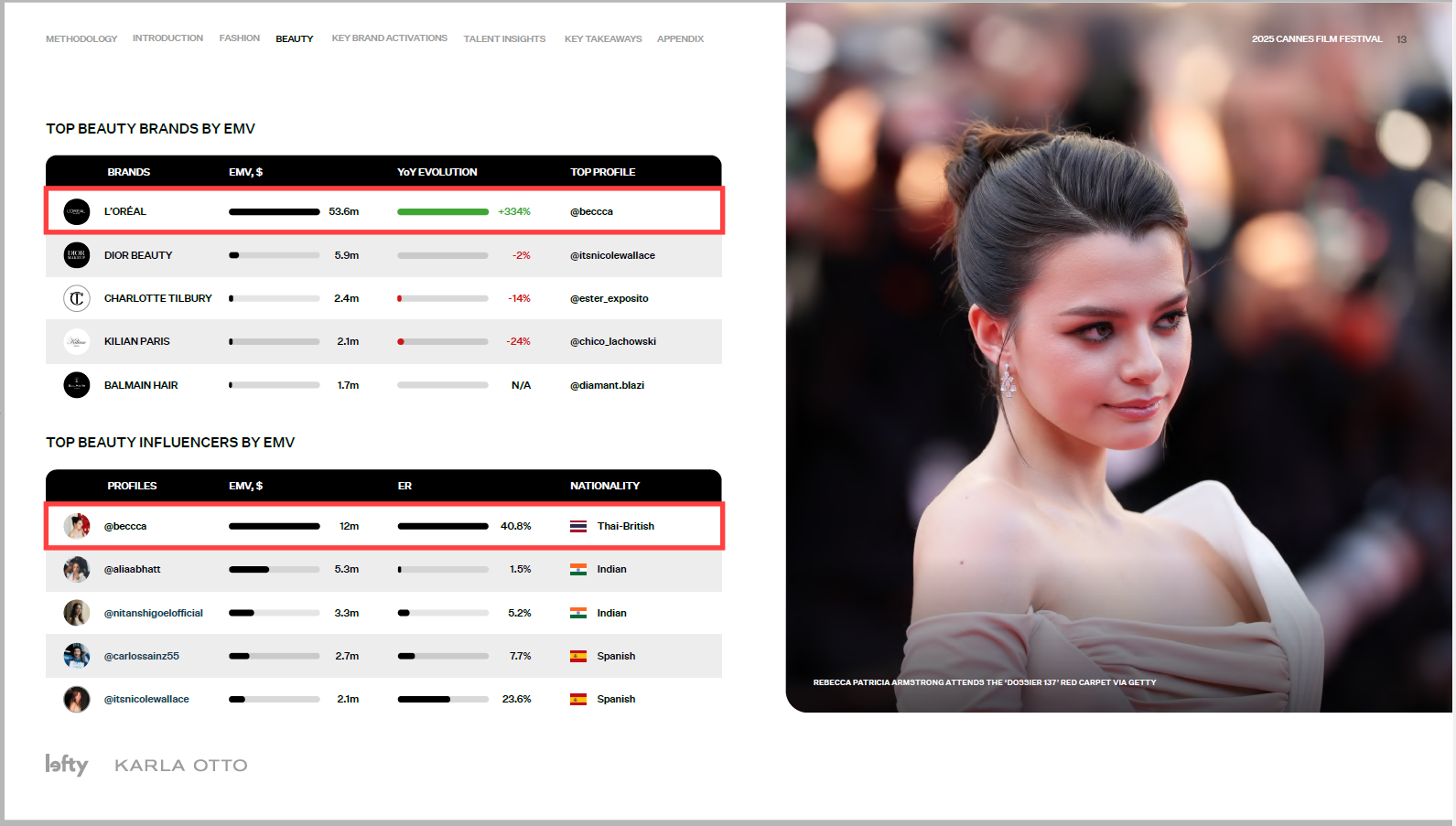The image size is (1456, 826).
Task: Go to the Introduction section
Action: point(167,38)
